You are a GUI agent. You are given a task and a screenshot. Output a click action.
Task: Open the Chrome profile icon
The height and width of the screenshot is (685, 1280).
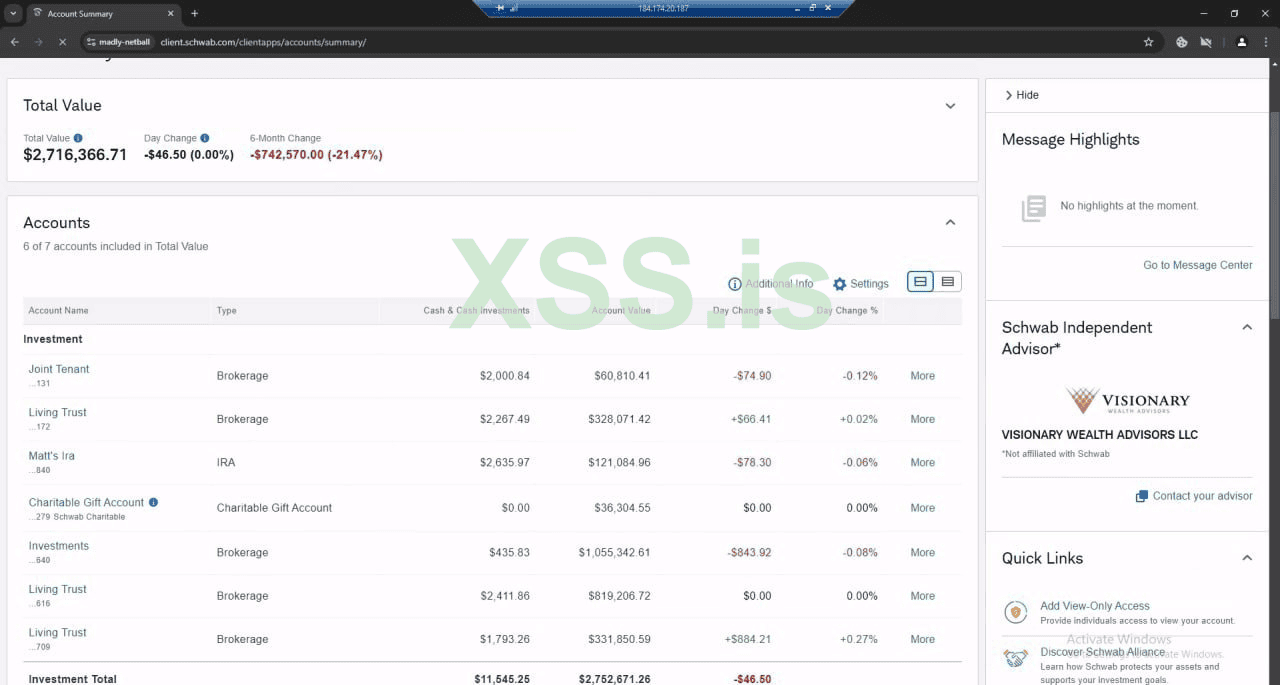click(1242, 42)
